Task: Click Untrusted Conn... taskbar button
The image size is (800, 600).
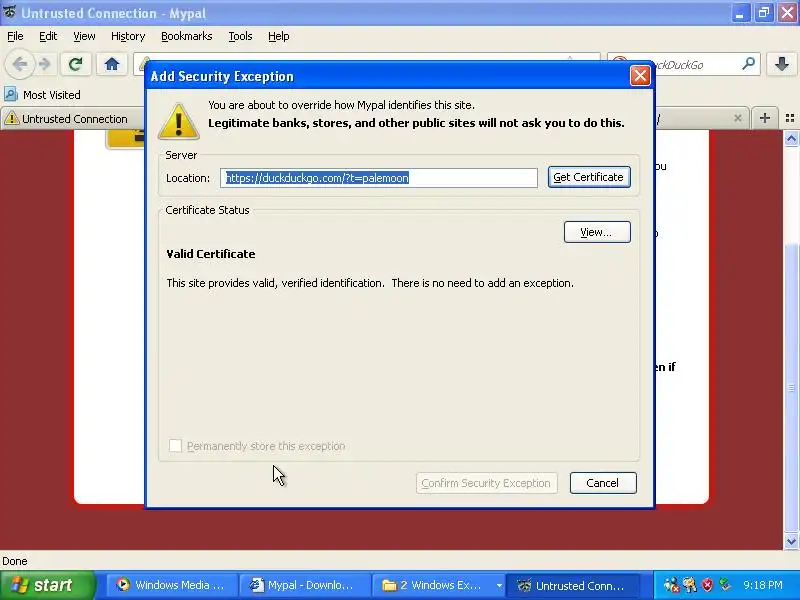Action: [572, 585]
